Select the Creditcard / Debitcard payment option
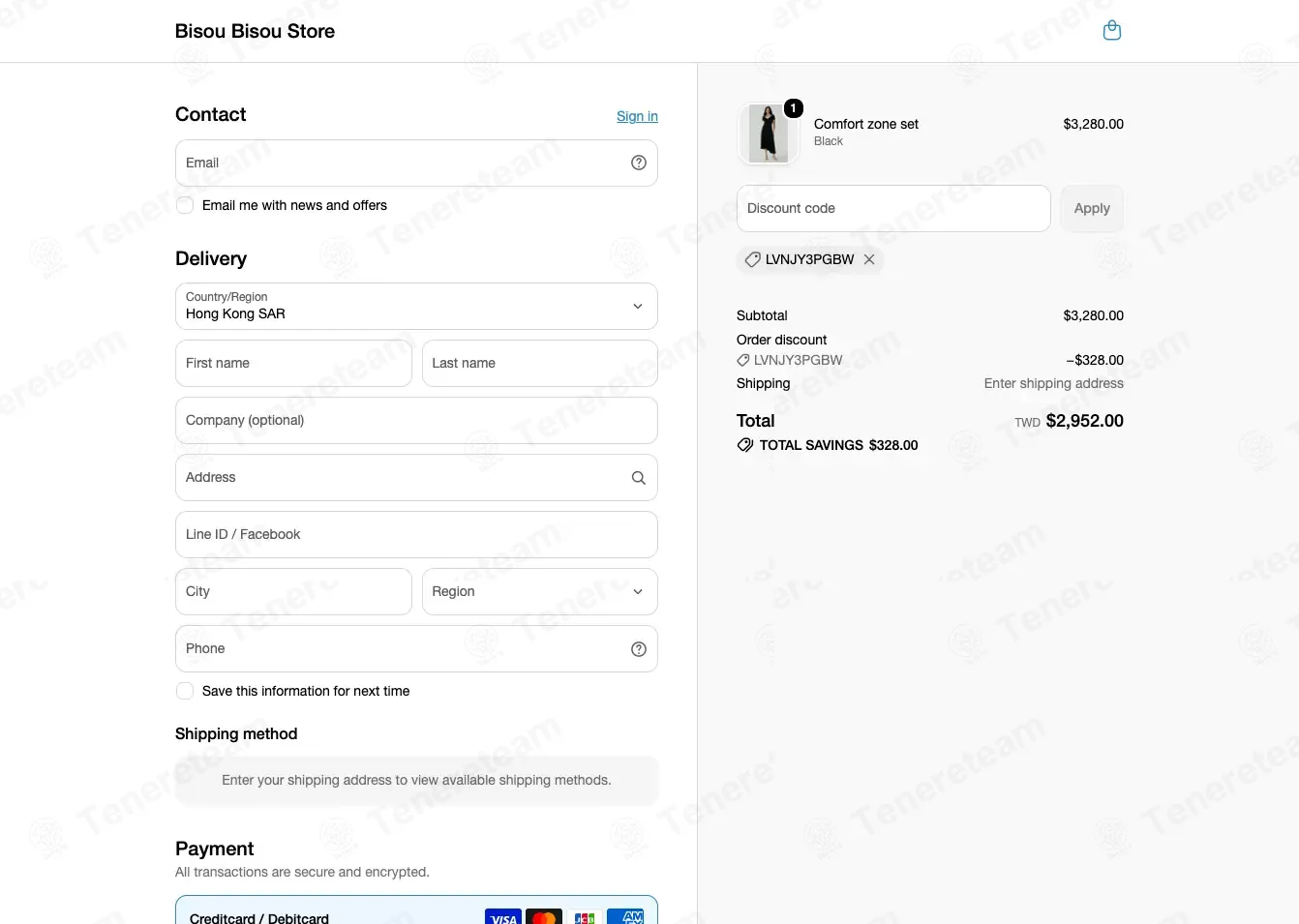Image resolution: width=1299 pixels, height=924 pixels. pos(416,910)
